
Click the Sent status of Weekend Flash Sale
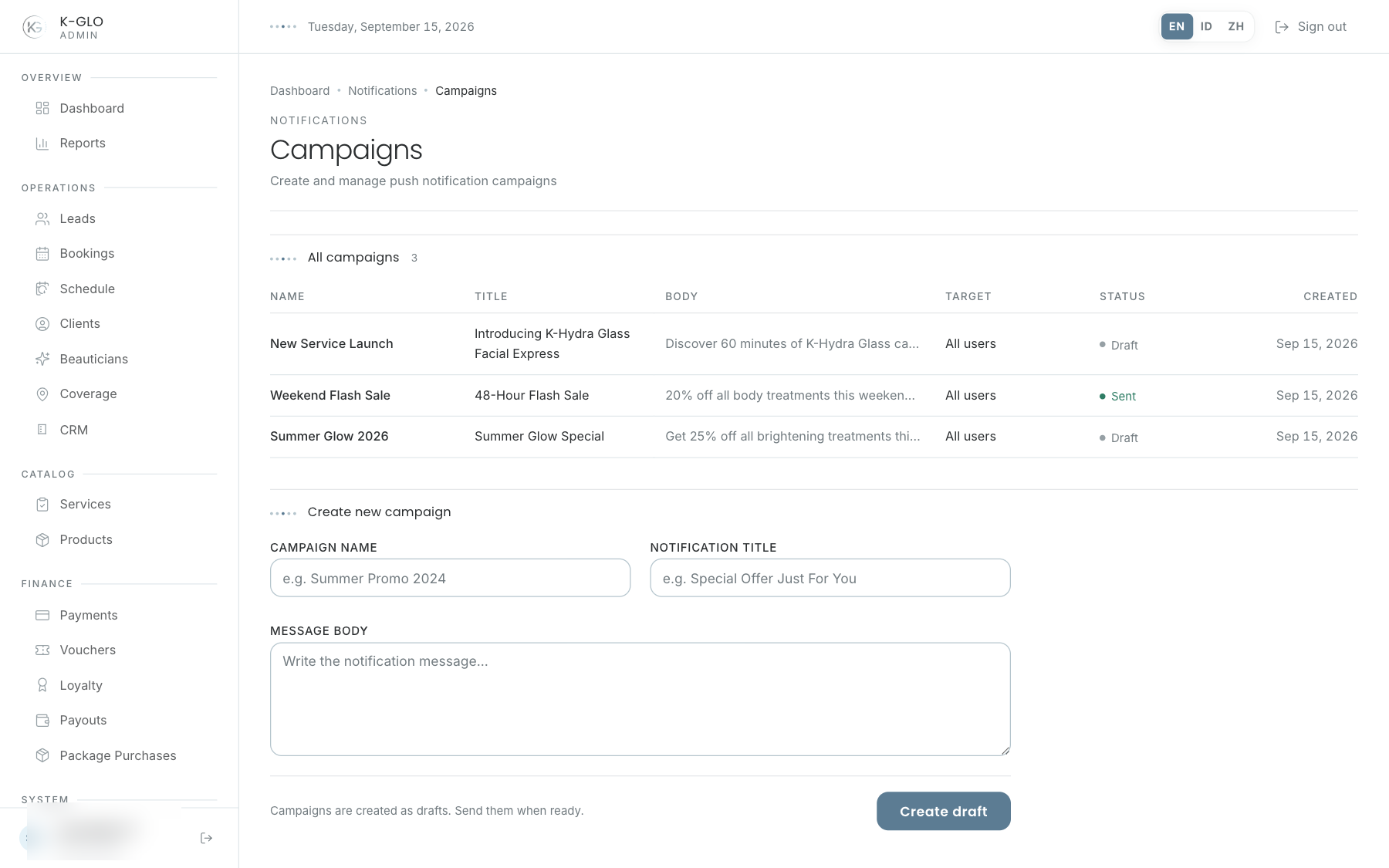(1117, 397)
